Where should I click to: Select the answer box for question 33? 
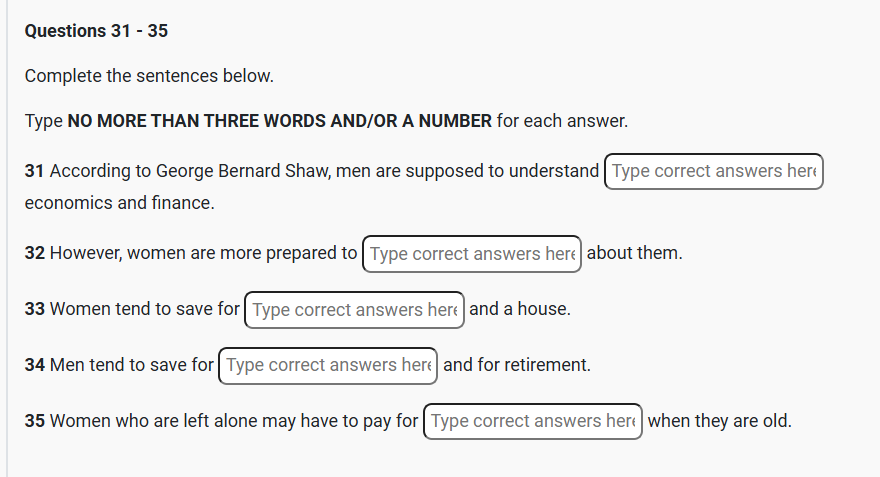point(354,310)
